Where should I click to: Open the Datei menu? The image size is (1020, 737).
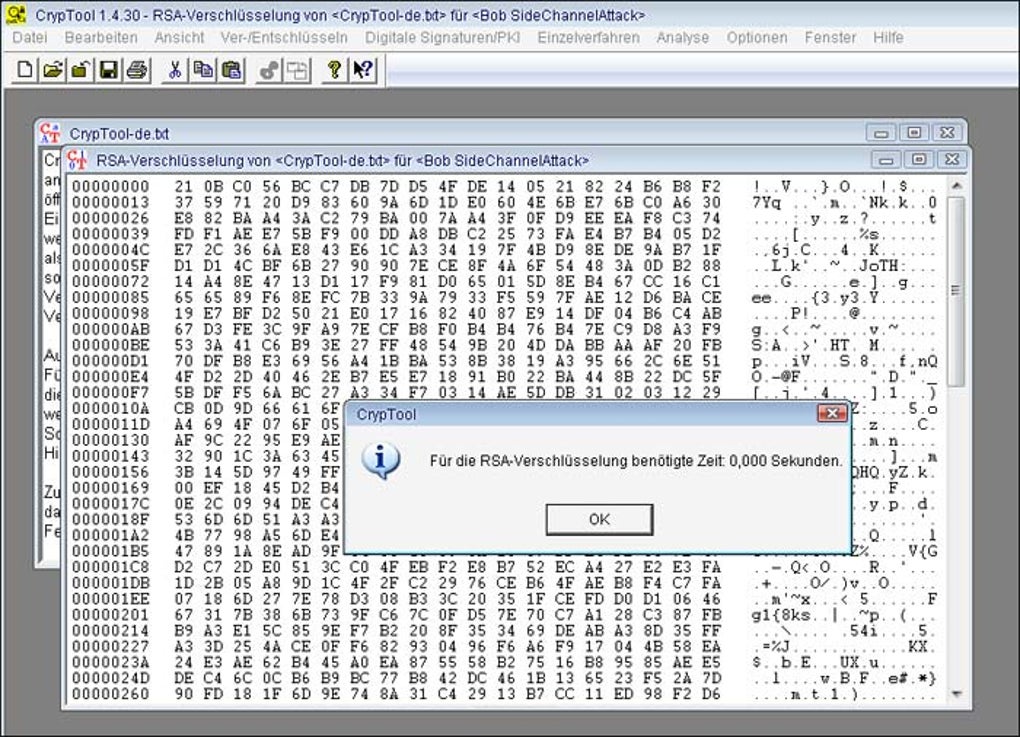[x=29, y=38]
